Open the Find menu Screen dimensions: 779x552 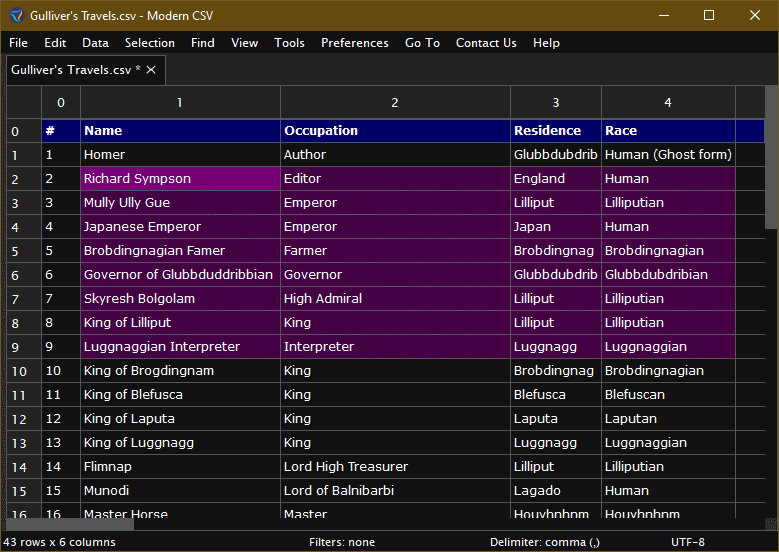pos(203,43)
